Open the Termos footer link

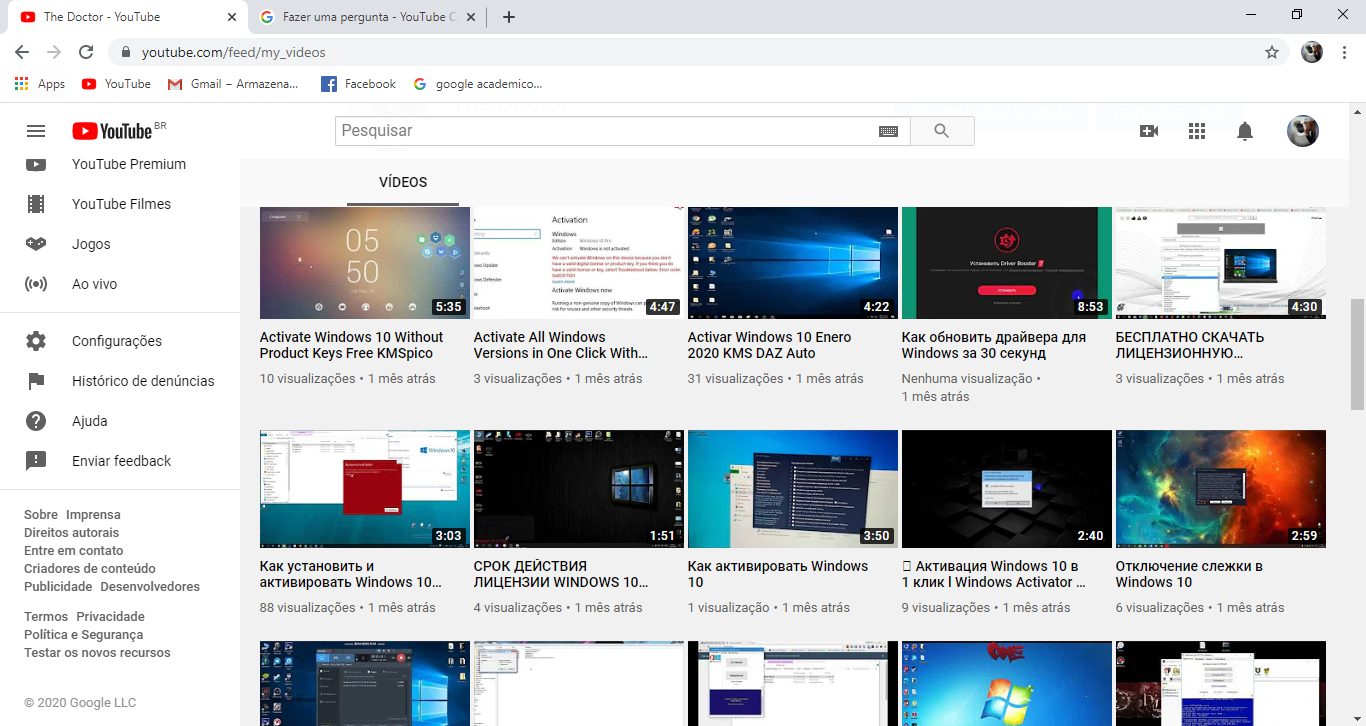(x=46, y=617)
